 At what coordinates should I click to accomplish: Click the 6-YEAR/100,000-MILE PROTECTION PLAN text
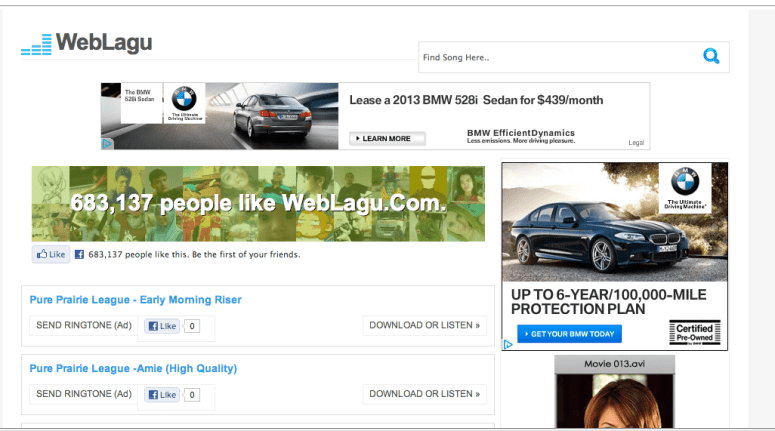click(608, 302)
